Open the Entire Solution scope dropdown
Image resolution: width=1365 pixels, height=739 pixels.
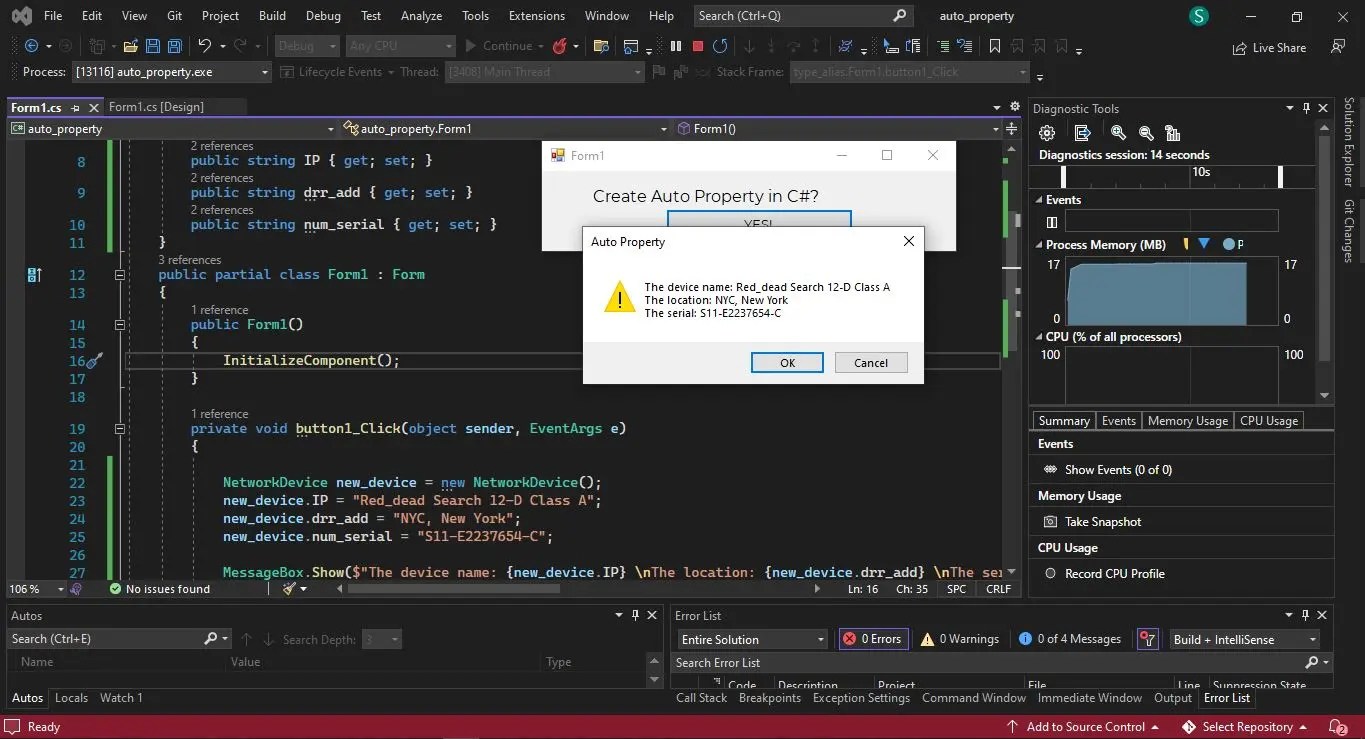tap(753, 640)
